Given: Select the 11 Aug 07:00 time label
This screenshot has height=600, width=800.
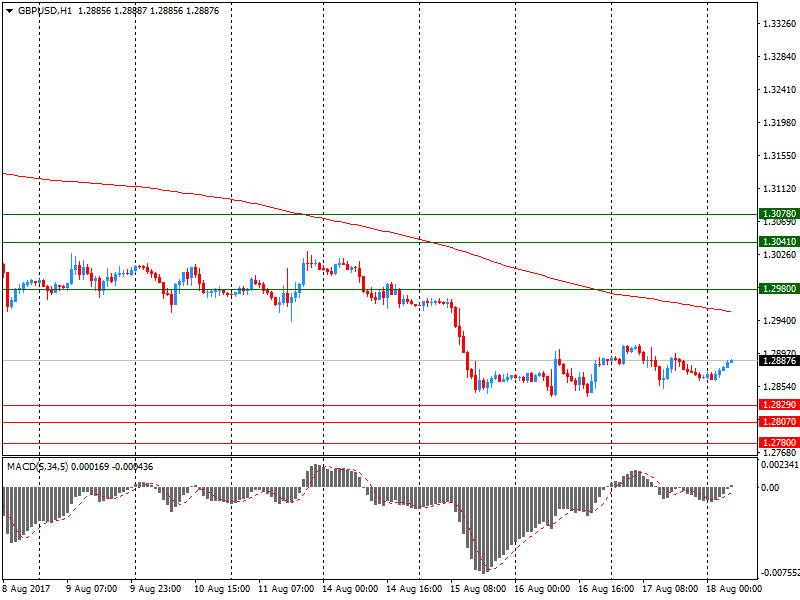Looking at the screenshot, I should click(x=286, y=589).
